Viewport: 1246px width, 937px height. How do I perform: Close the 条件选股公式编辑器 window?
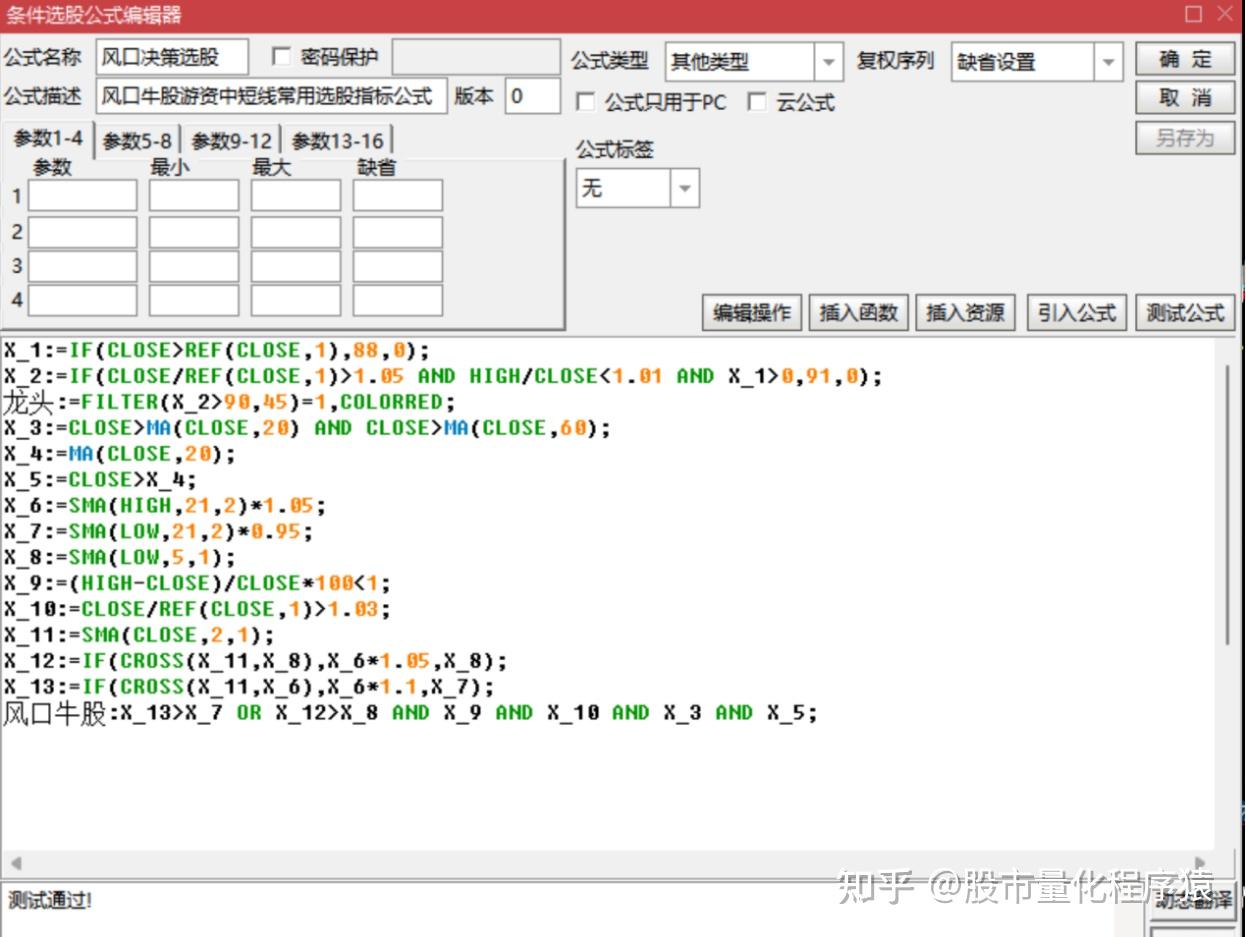(1225, 14)
